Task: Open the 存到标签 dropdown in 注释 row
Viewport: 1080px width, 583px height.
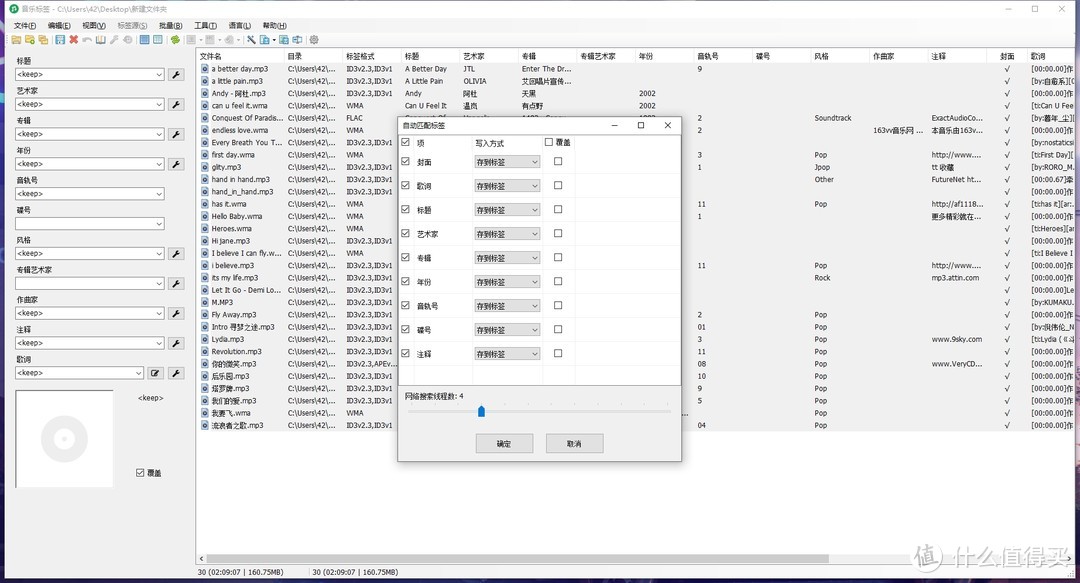Action: pos(507,354)
